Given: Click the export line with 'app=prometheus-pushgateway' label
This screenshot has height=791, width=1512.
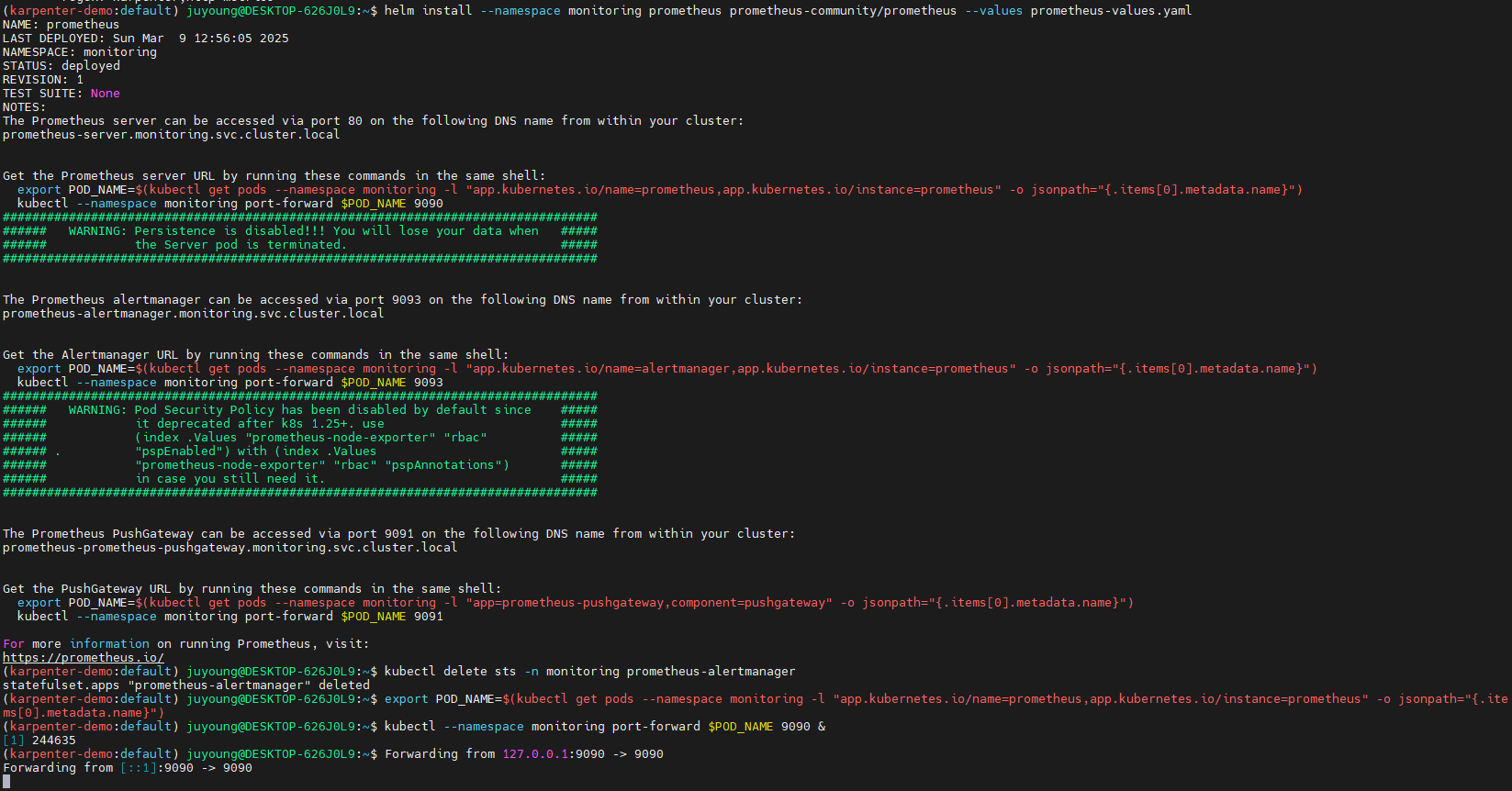Looking at the screenshot, I should point(576,603).
